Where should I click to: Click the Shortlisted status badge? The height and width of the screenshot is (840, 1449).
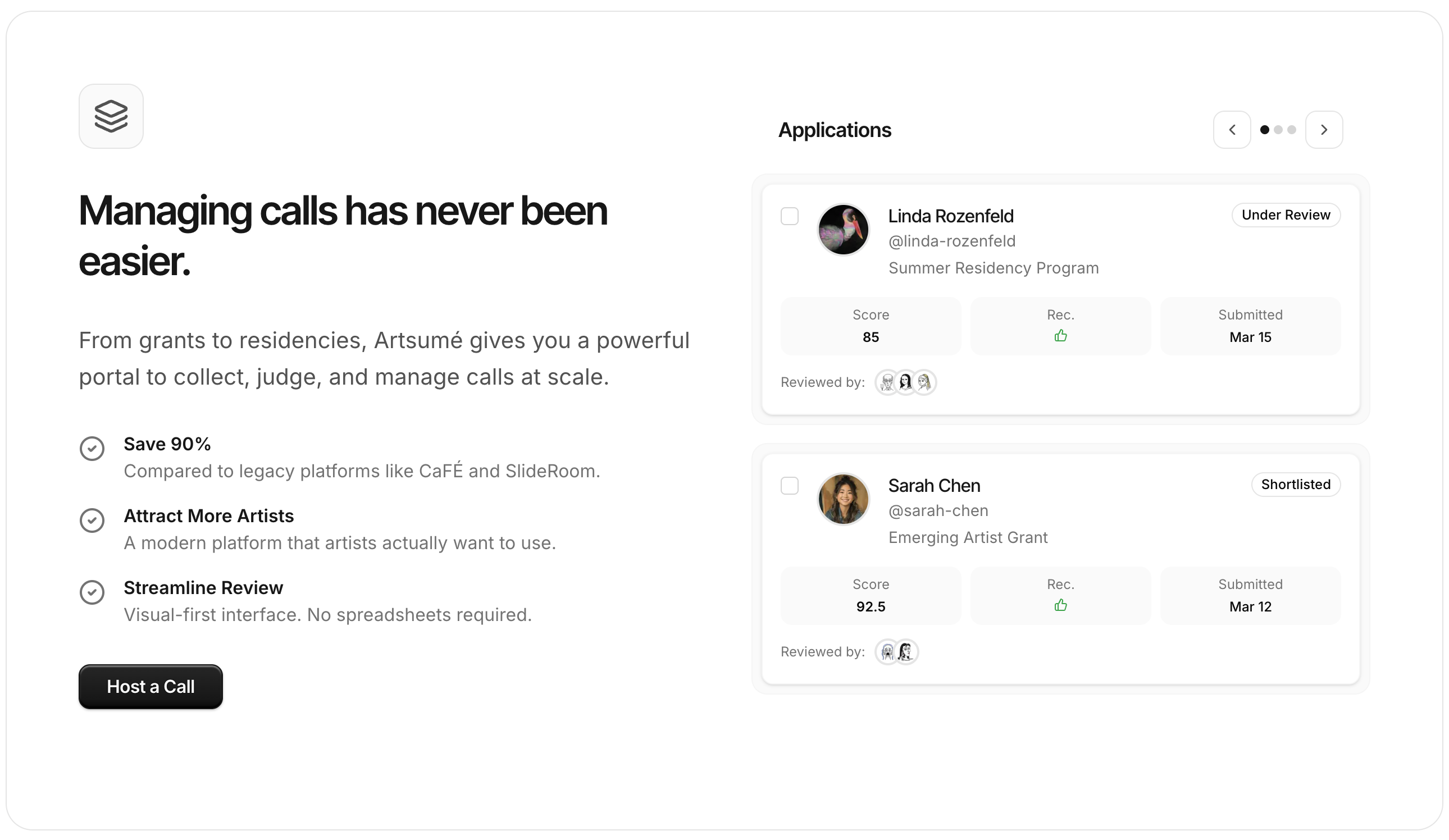tap(1296, 485)
